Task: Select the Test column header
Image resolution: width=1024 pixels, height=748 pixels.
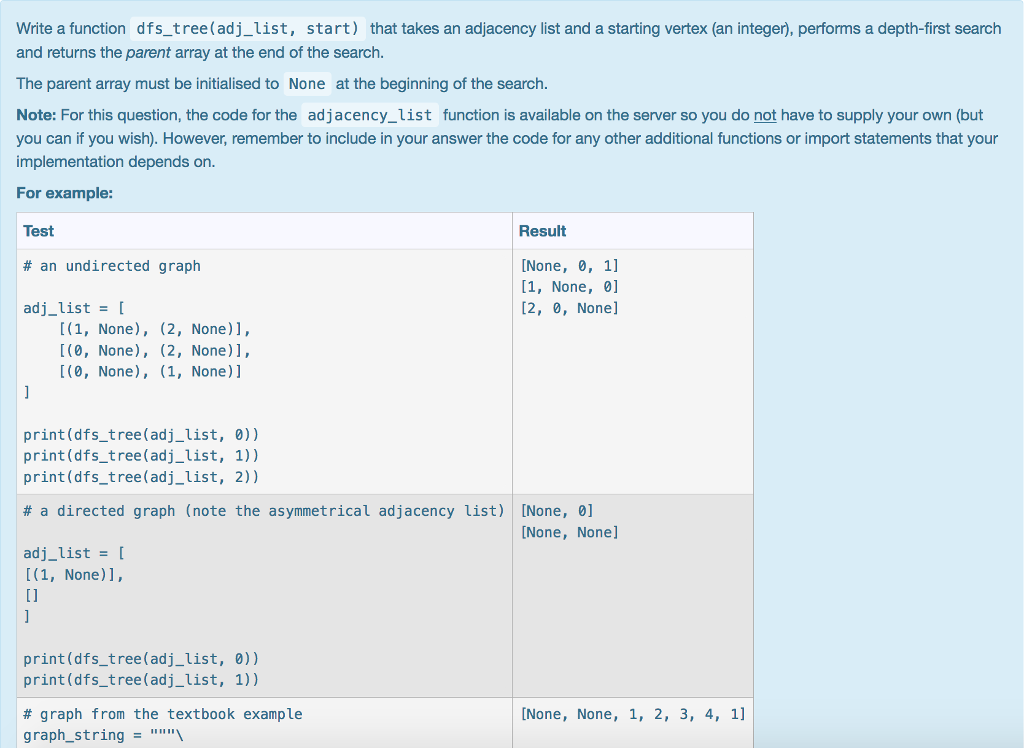Action: [38, 231]
